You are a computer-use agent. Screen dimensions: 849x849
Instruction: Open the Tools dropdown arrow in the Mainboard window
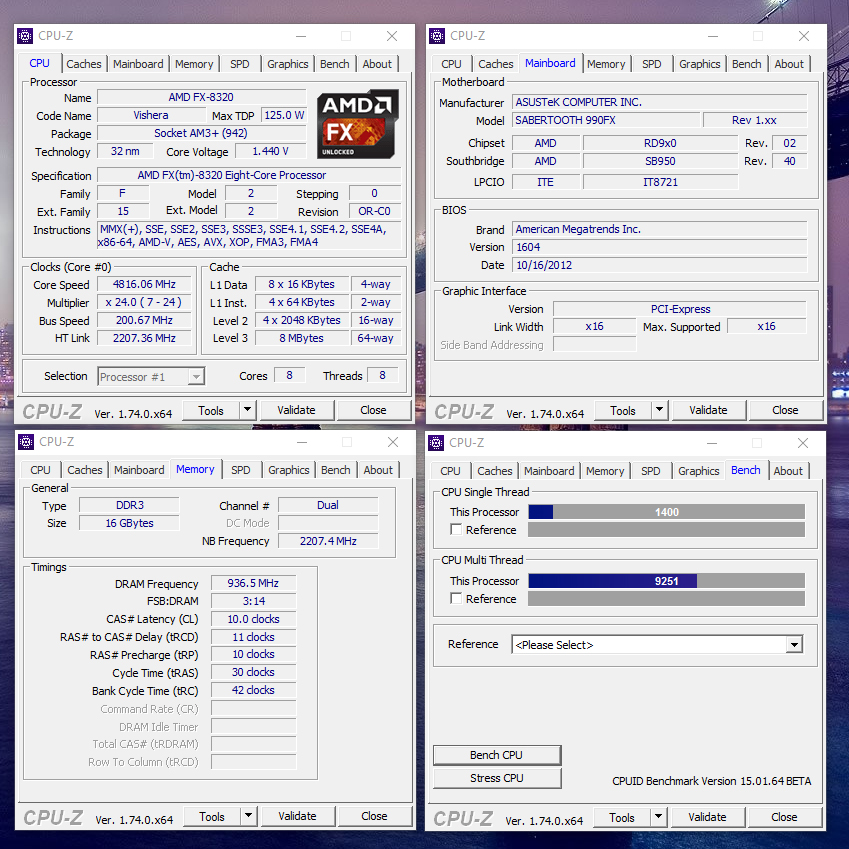[x=659, y=410]
